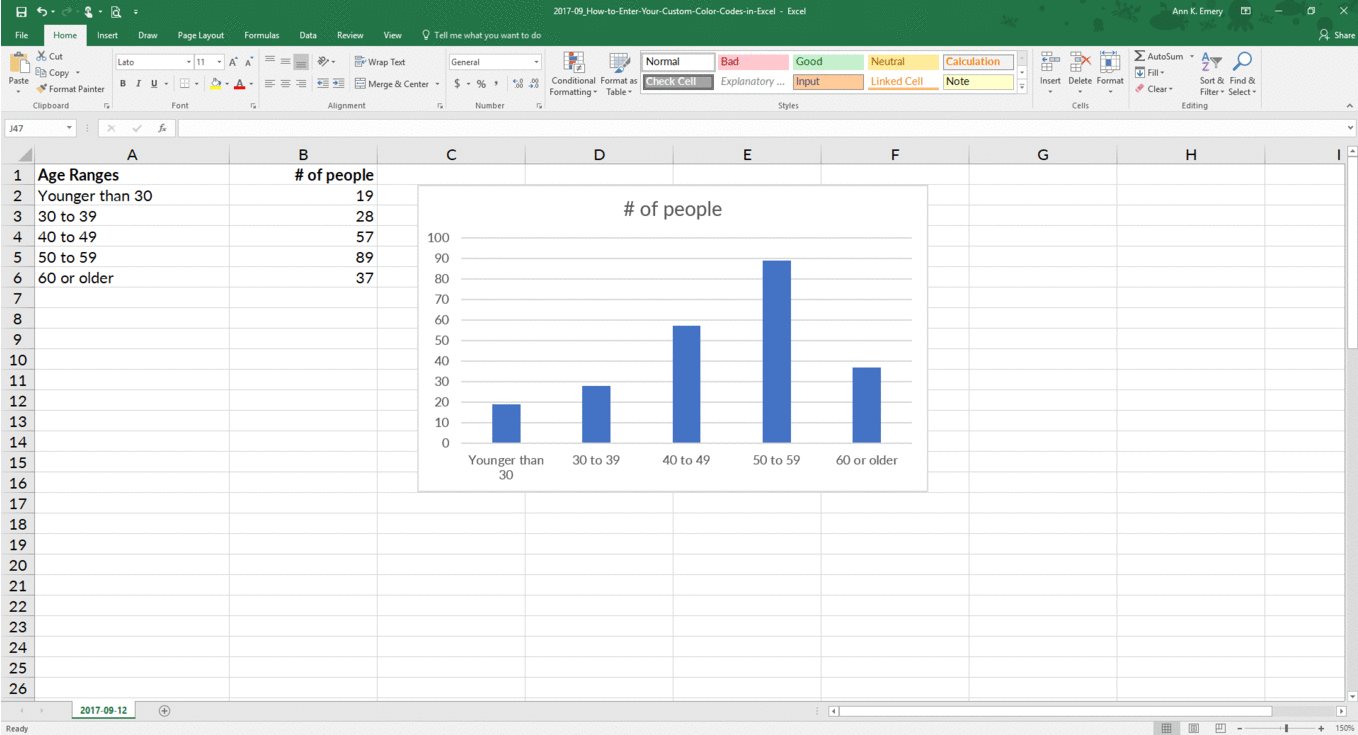Apply the Calculation cell style
1358x735 pixels.
pos(977,61)
